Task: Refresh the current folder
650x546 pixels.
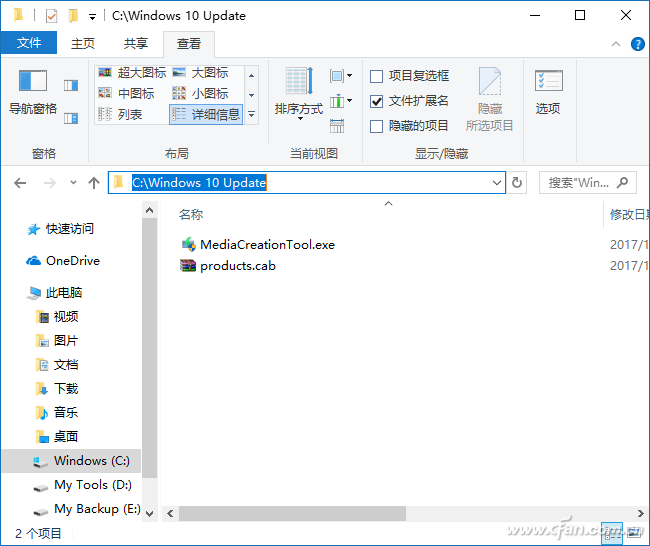Action: point(517,182)
